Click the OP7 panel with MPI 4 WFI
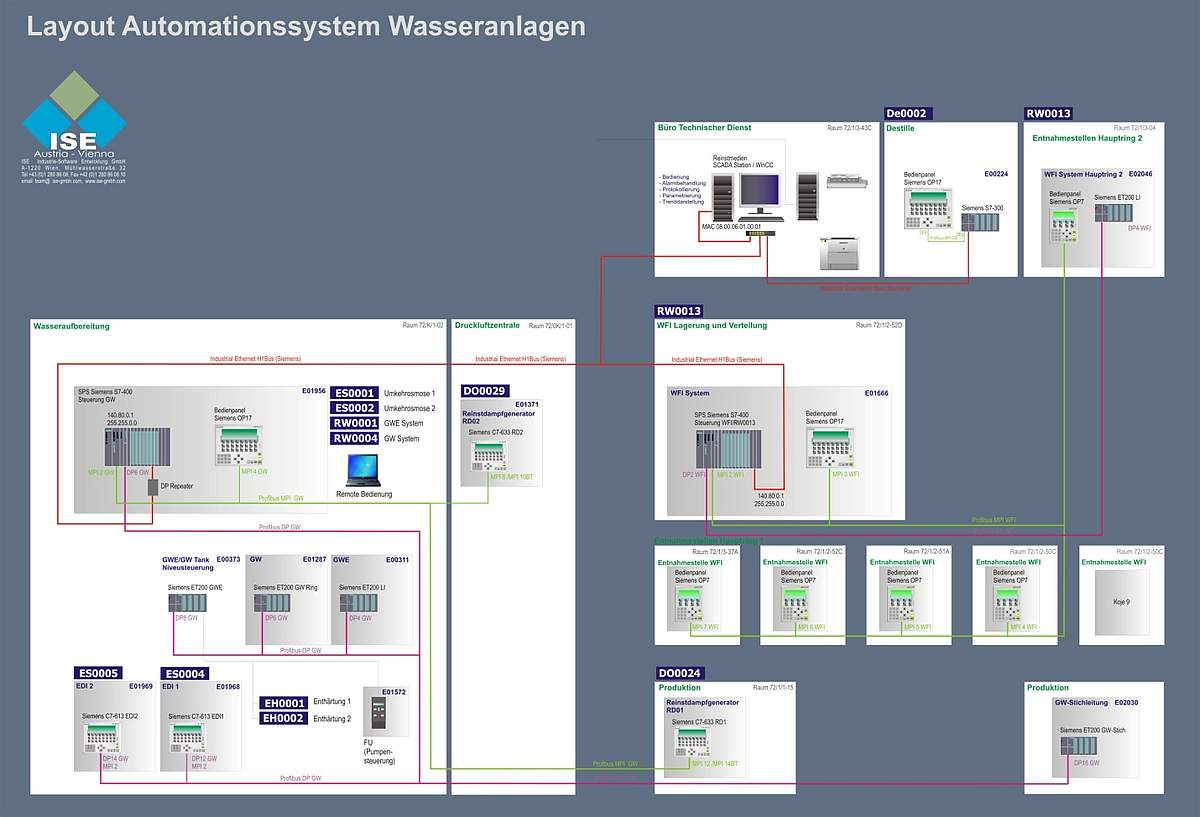The height and width of the screenshot is (817, 1200). click(1010, 606)
